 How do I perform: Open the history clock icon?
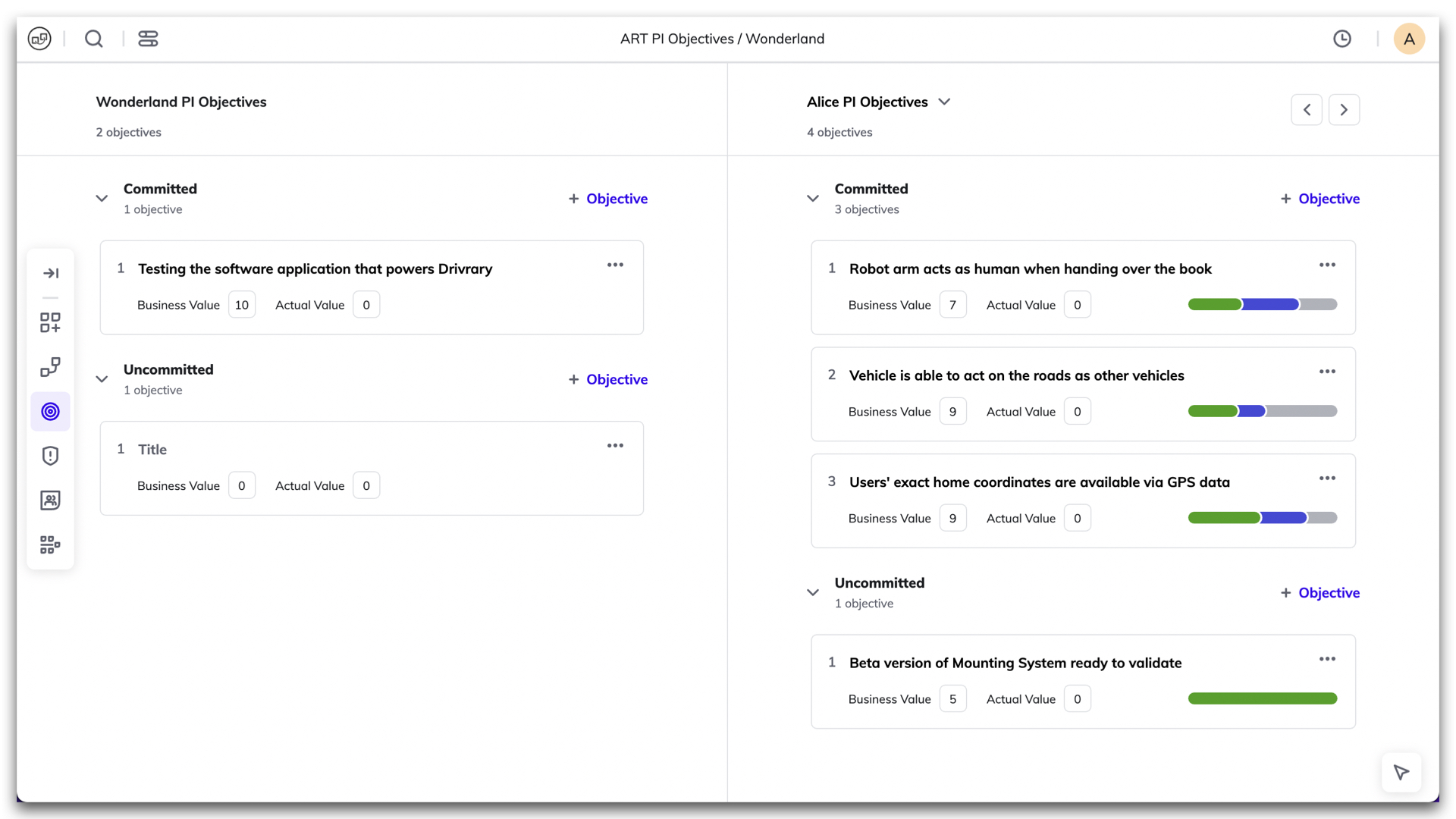pyautogui.click(x=1342, y=39)
